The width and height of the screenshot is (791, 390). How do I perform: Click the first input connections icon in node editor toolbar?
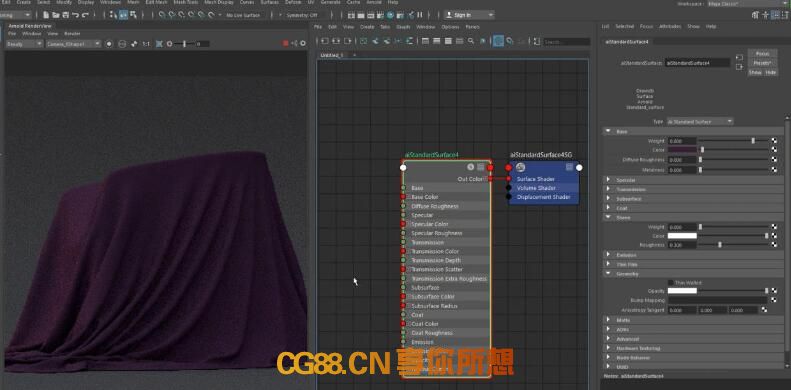pos(325,41)
